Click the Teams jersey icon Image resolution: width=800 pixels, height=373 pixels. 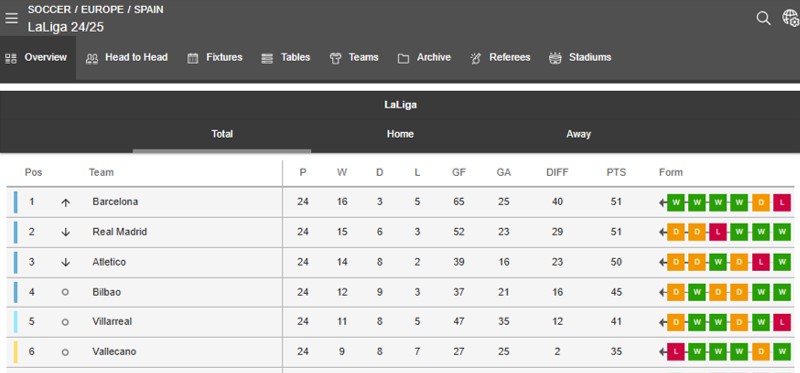click(335, 59)
